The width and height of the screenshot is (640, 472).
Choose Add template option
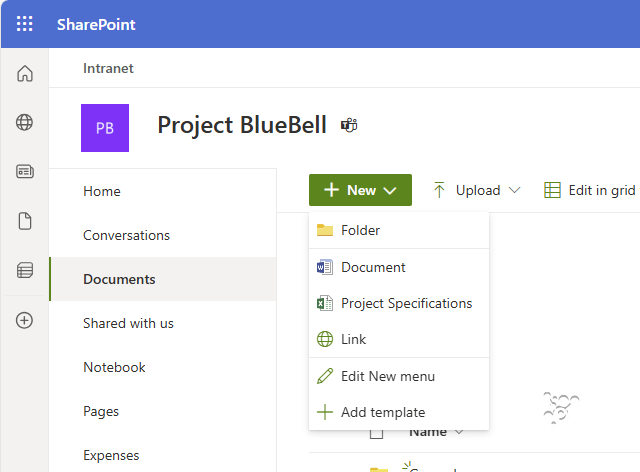(399, 412)
